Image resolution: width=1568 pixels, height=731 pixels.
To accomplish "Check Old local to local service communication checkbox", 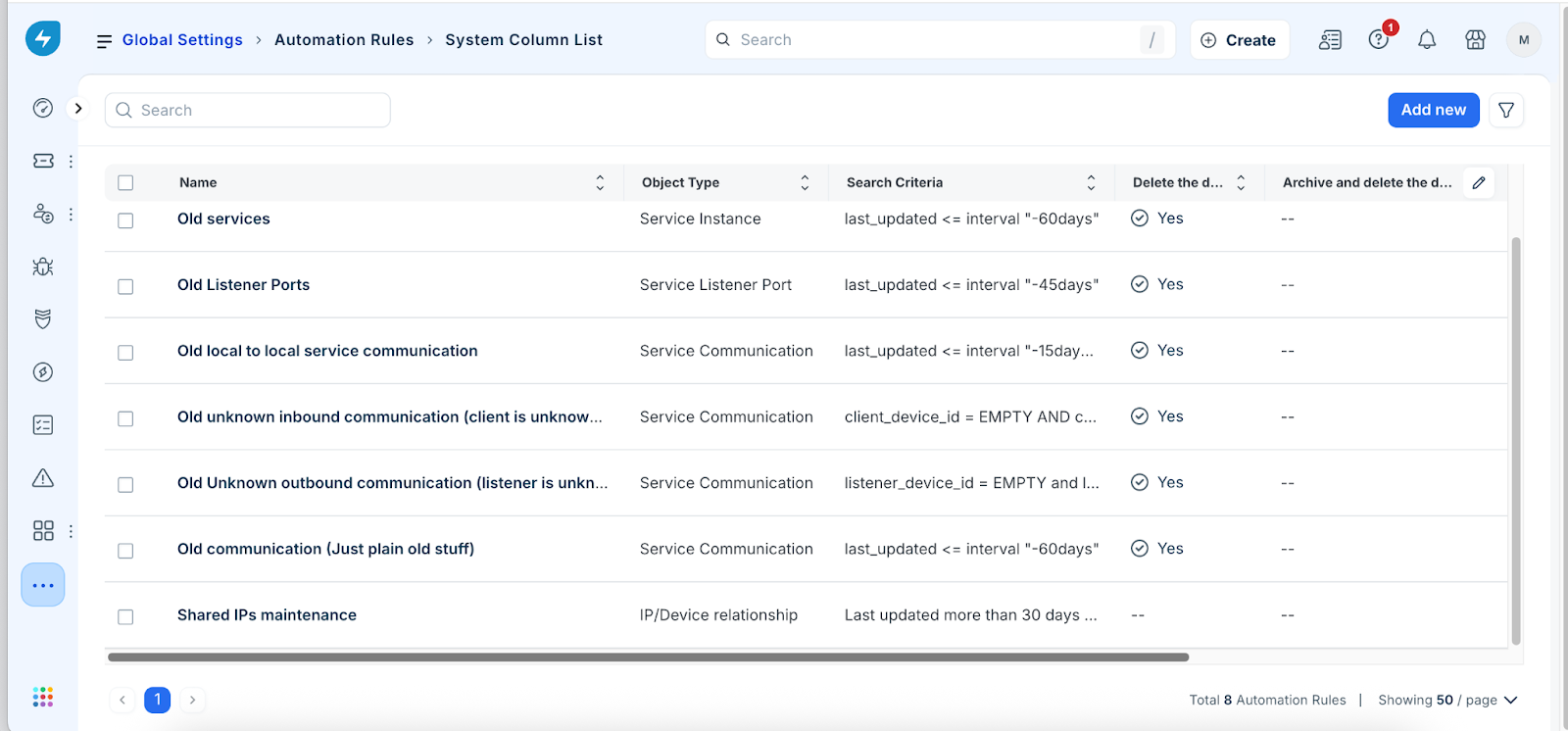I will 125,352.
